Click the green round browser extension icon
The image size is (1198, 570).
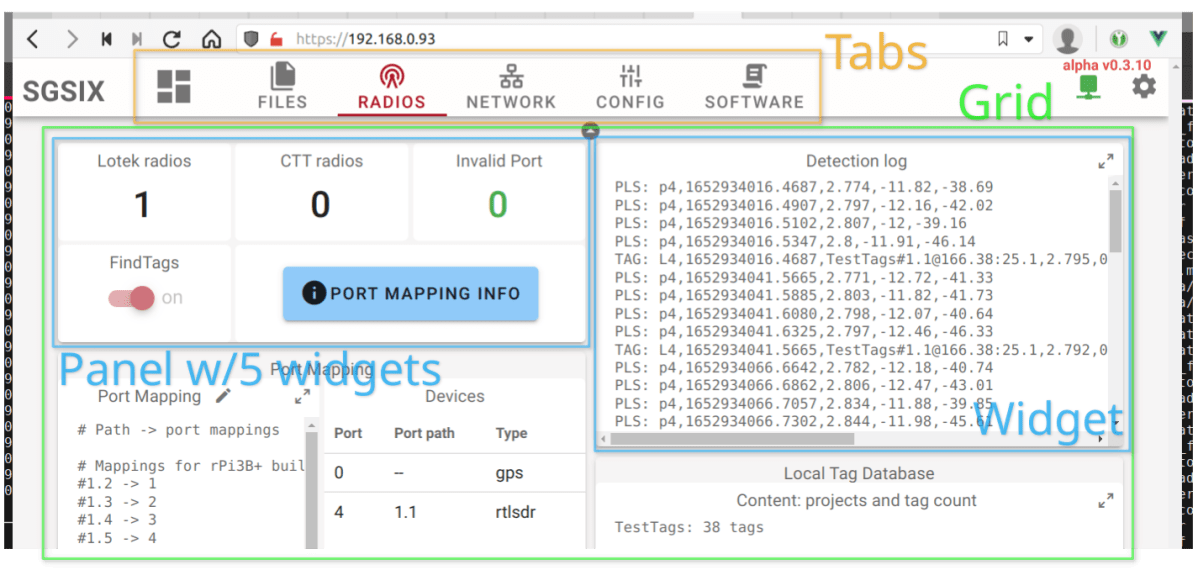click(x=1120, y=38)
